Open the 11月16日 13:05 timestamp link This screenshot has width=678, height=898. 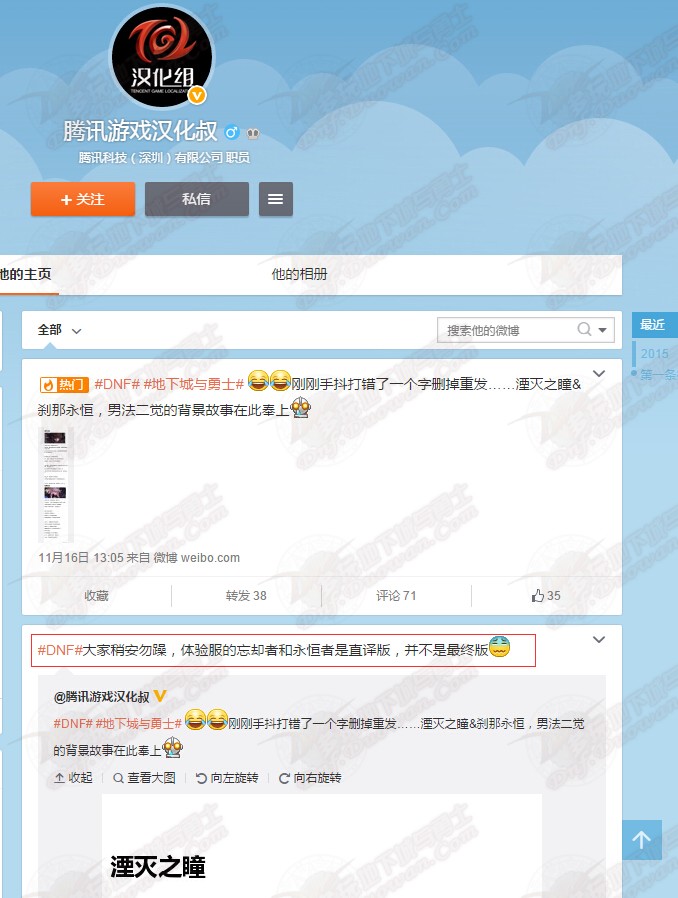[x=81, y=558]
